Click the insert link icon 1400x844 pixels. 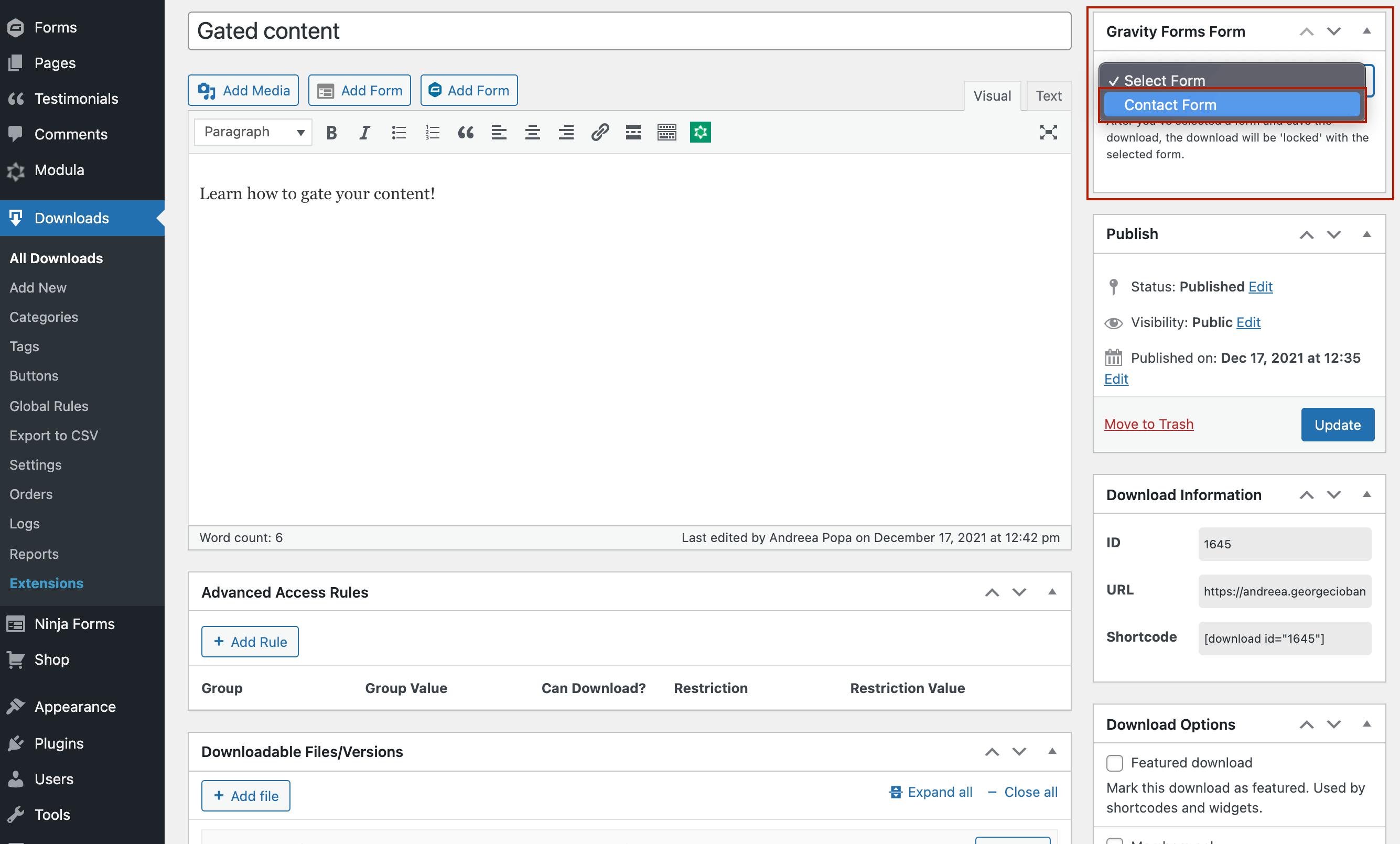pos(600,132)
